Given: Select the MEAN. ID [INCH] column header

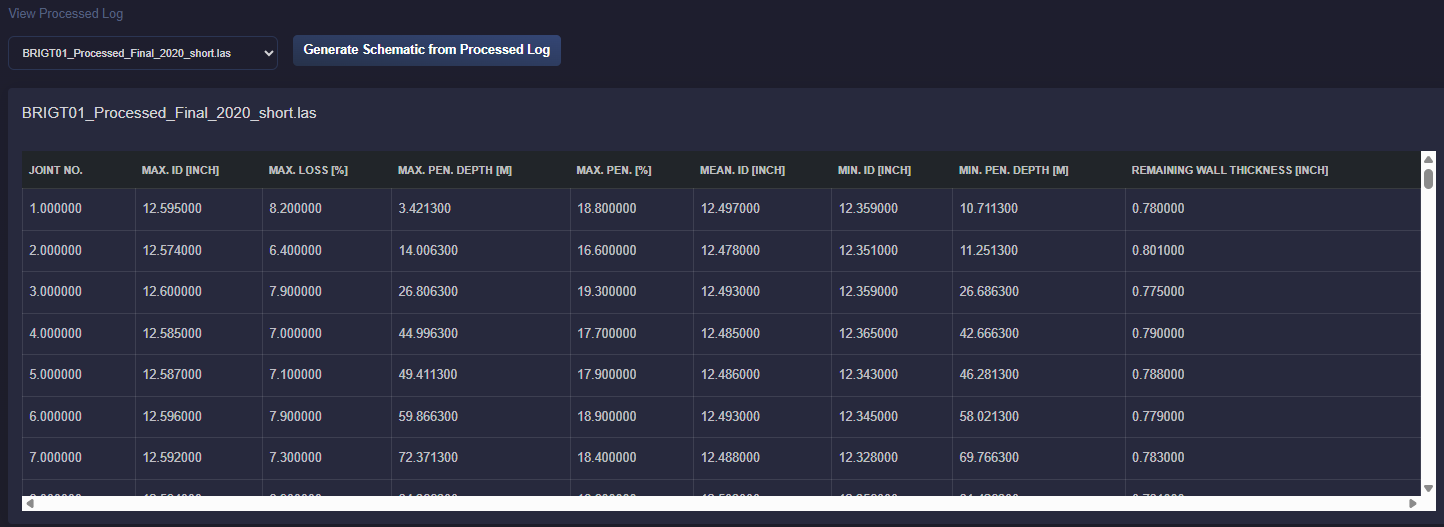Looking at the screenshot, I should click(742, 170).
